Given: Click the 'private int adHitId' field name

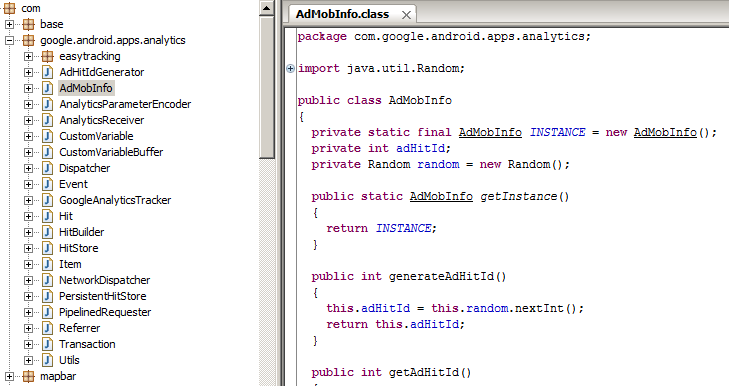Looking at the screenshot, I should [x=420, y=148].
